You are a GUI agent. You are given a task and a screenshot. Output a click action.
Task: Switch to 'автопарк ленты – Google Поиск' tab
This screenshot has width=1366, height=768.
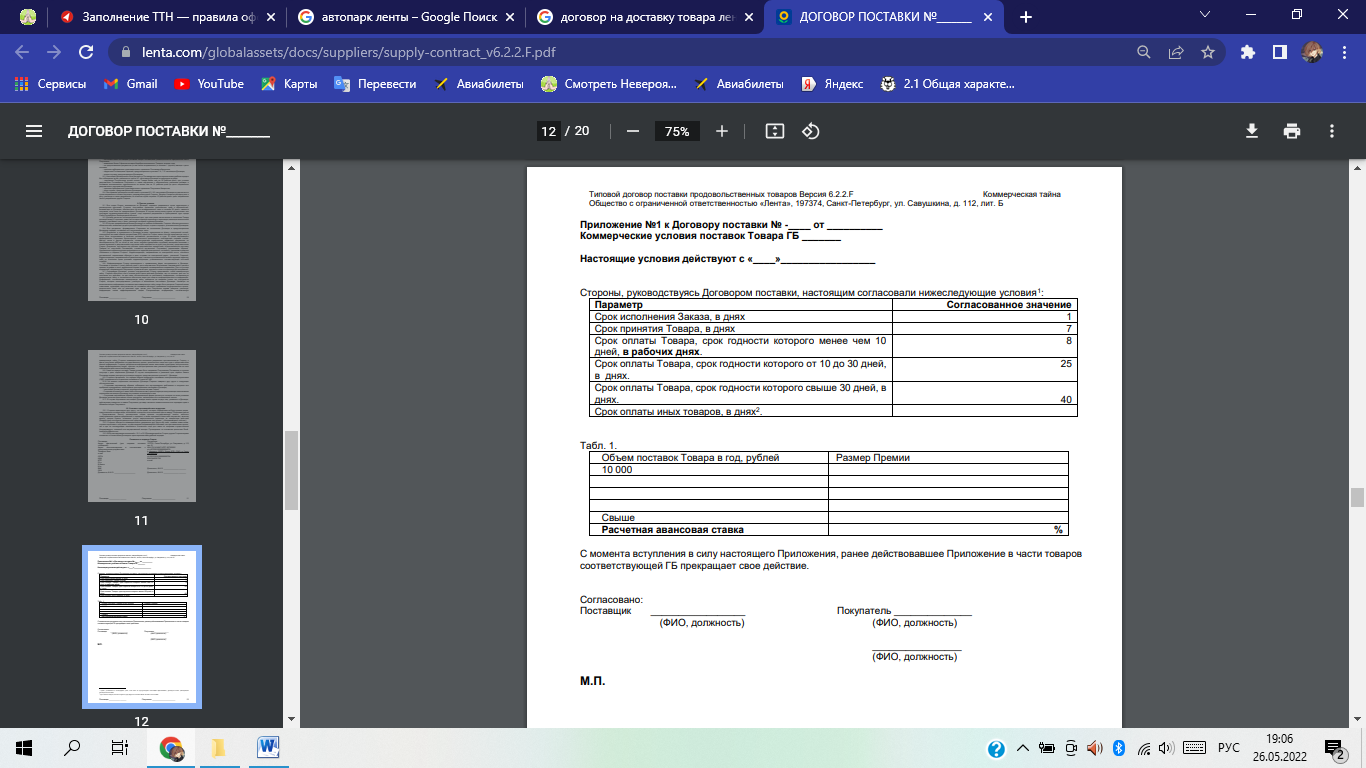coord(404,17)
